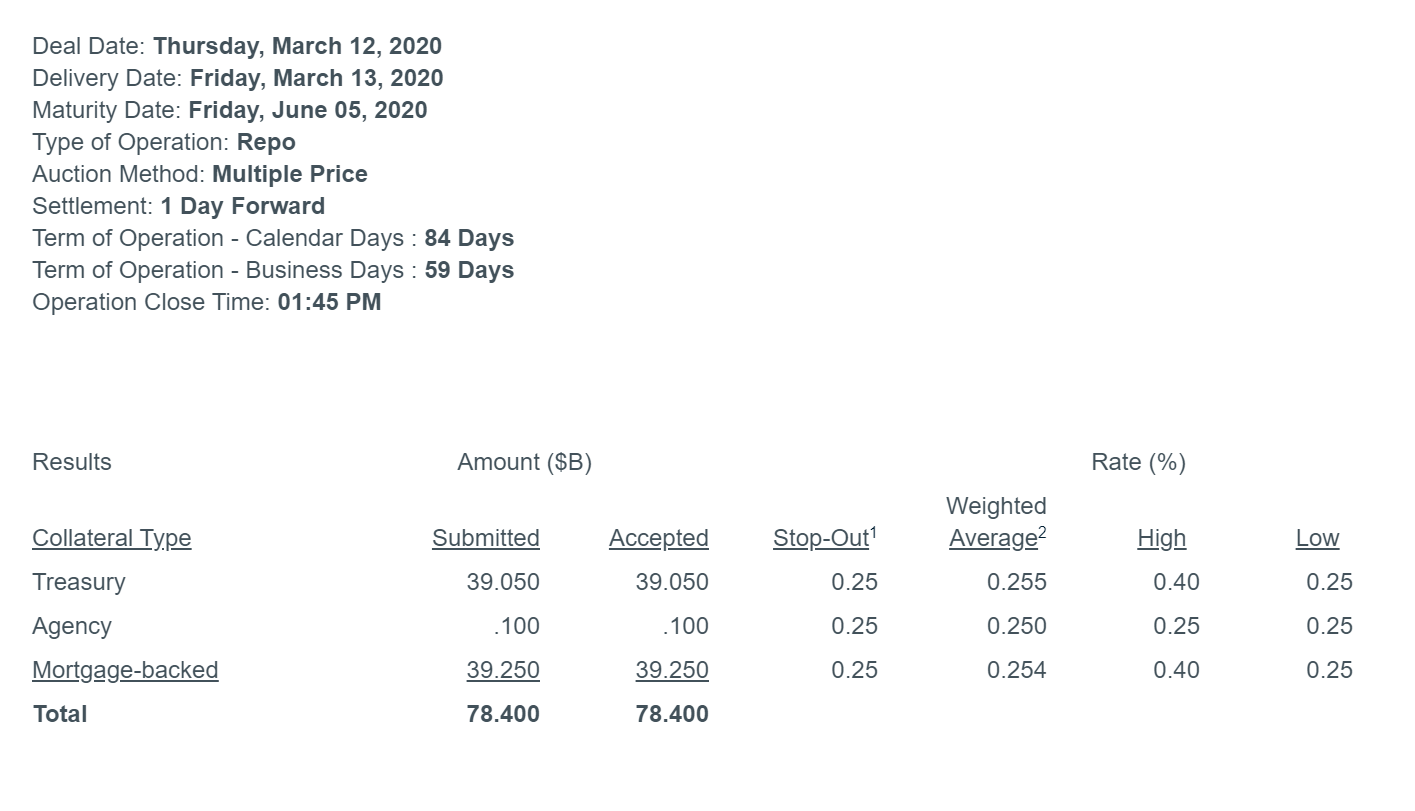The width and height of the screenshot is (1415, 811).
Task: Select the Treasury row label
Action: [79, 582]
